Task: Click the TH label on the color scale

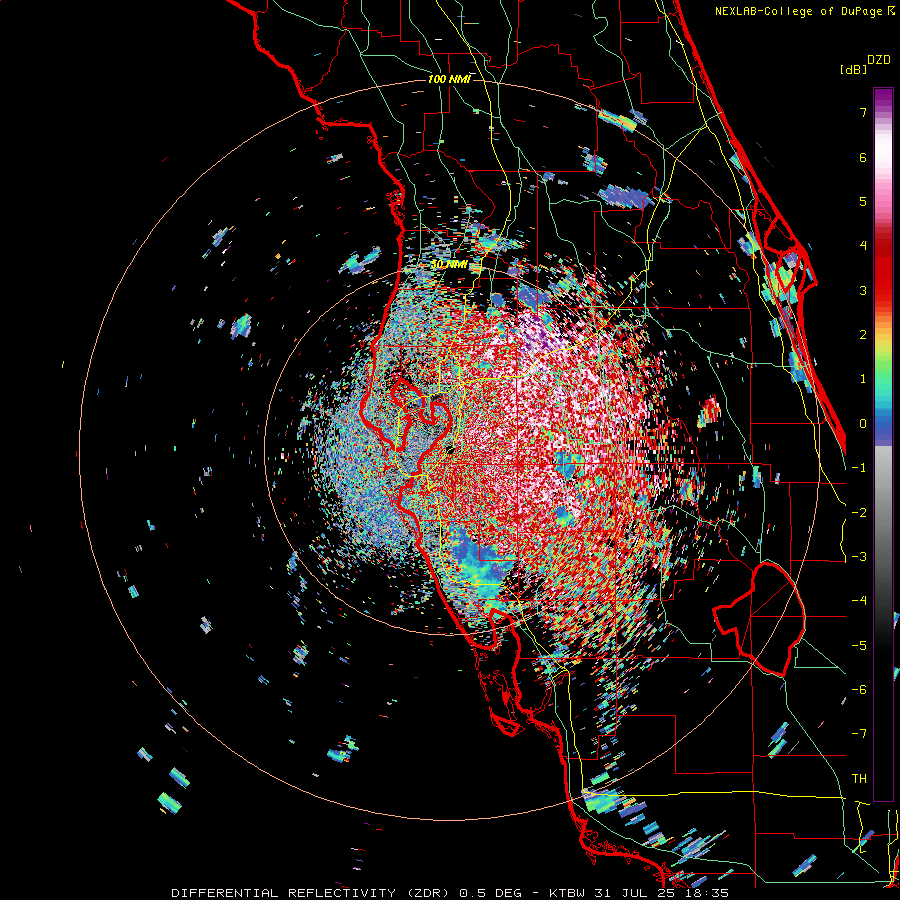Action: point(859,779)
